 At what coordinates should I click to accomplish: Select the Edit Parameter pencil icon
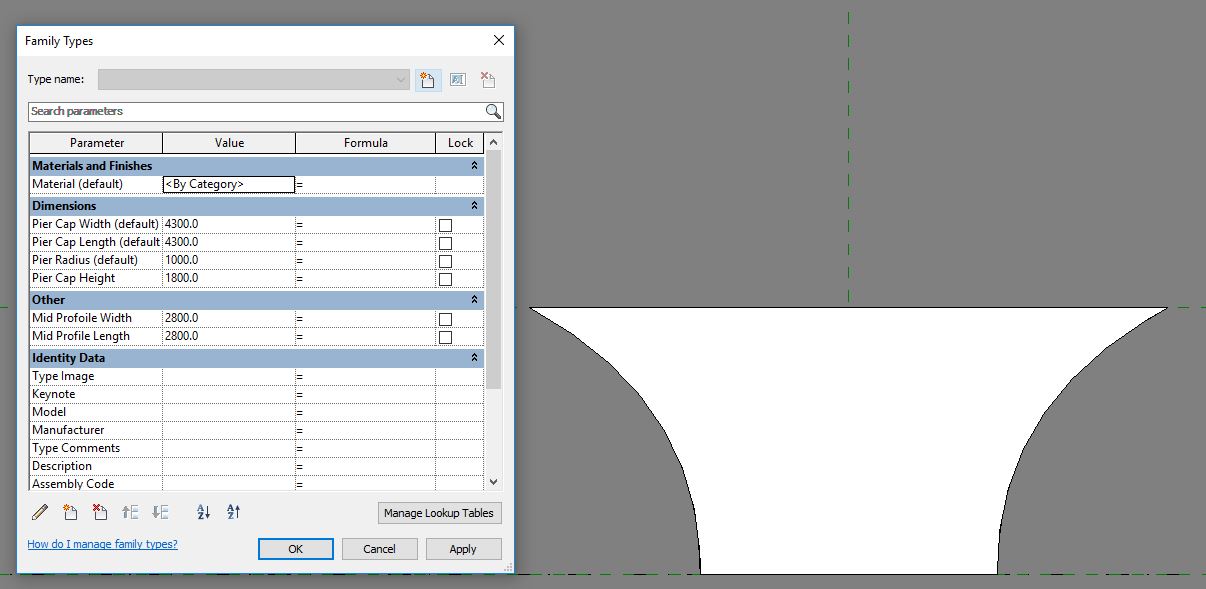[x=41, y=512]
